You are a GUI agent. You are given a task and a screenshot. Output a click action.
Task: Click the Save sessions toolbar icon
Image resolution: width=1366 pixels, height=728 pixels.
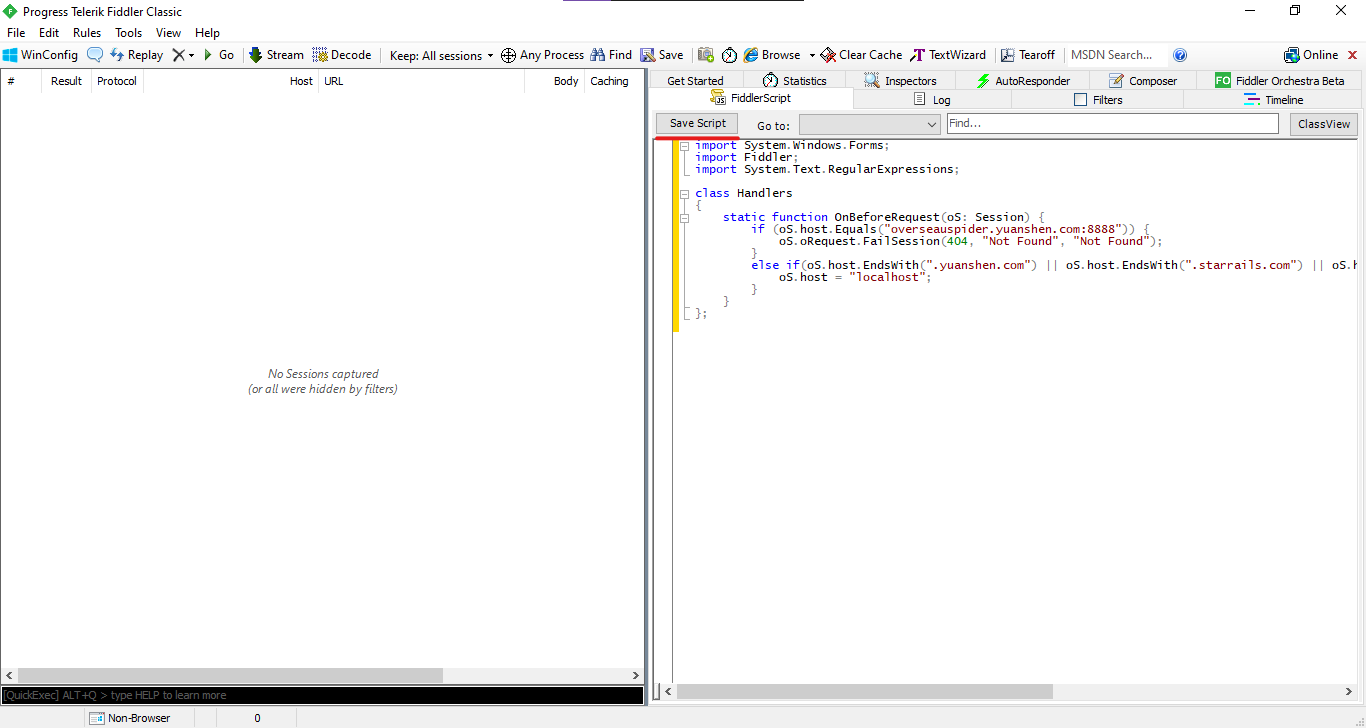click(x=662, y=55)
